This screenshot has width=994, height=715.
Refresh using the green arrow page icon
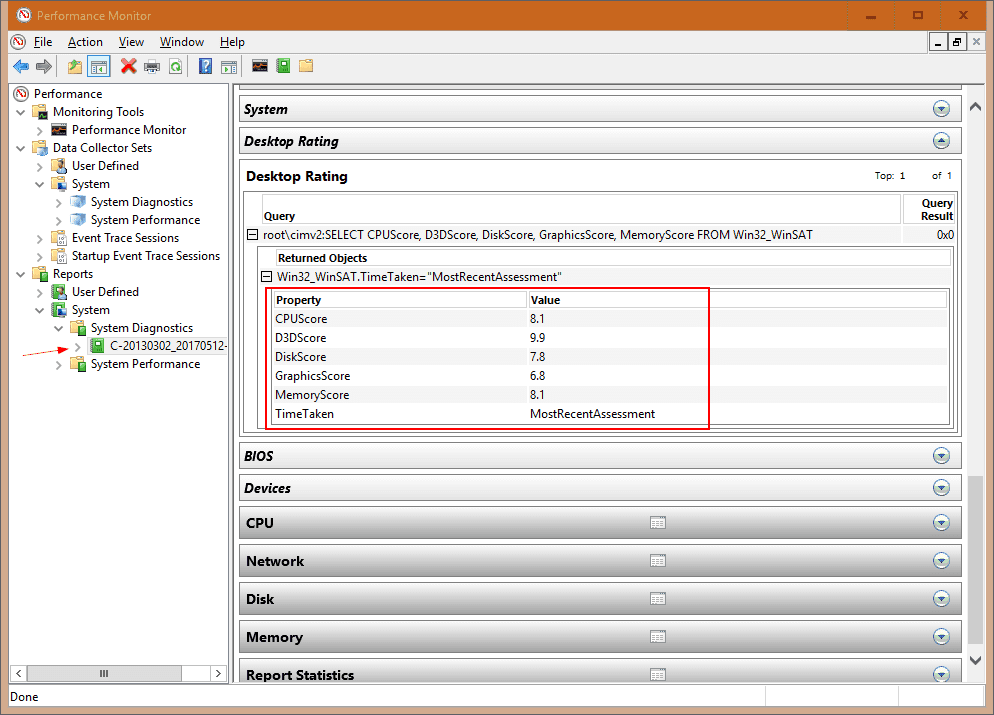click(x=176, y=66)
